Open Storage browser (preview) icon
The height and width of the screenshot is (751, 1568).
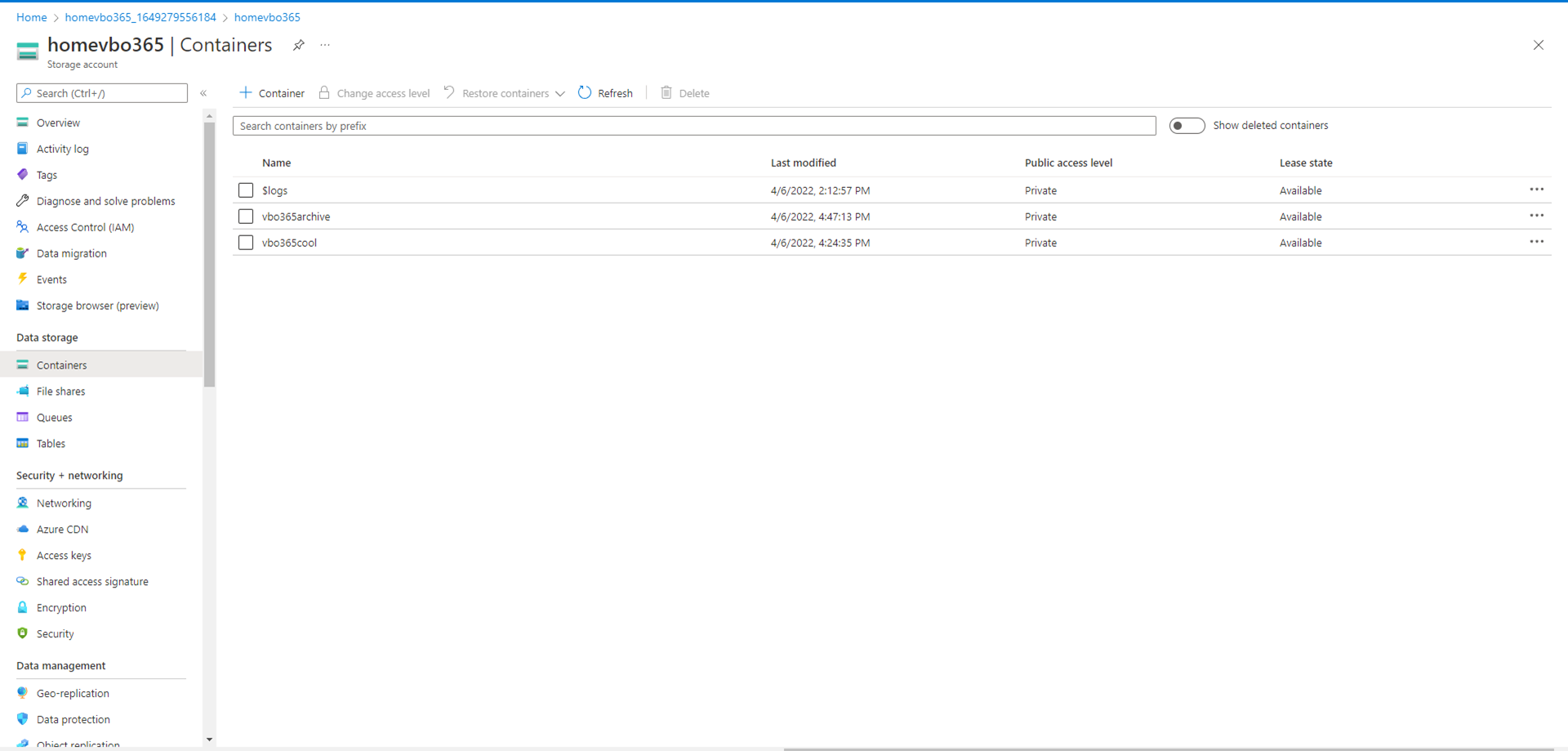pos(23,306)
